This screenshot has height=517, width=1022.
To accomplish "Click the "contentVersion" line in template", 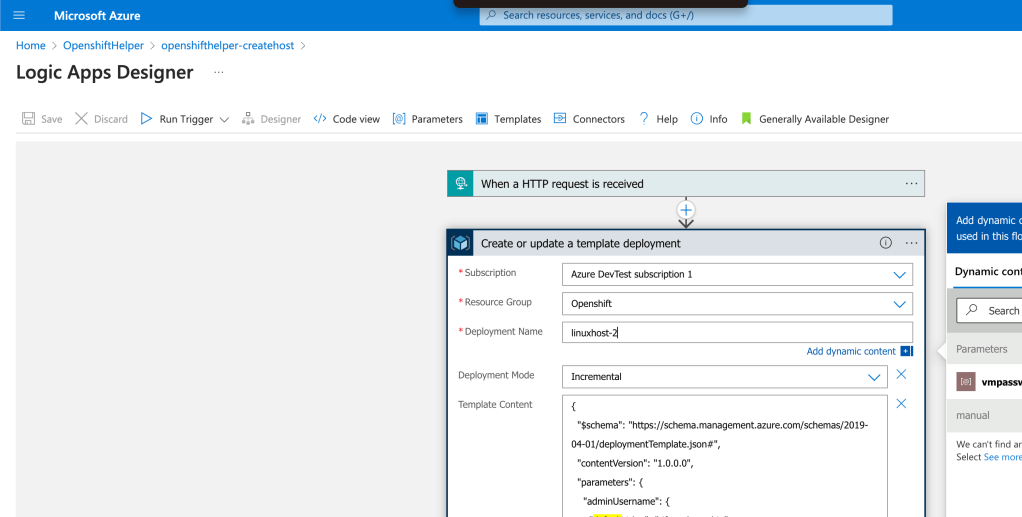I will [x=635, y=464].
